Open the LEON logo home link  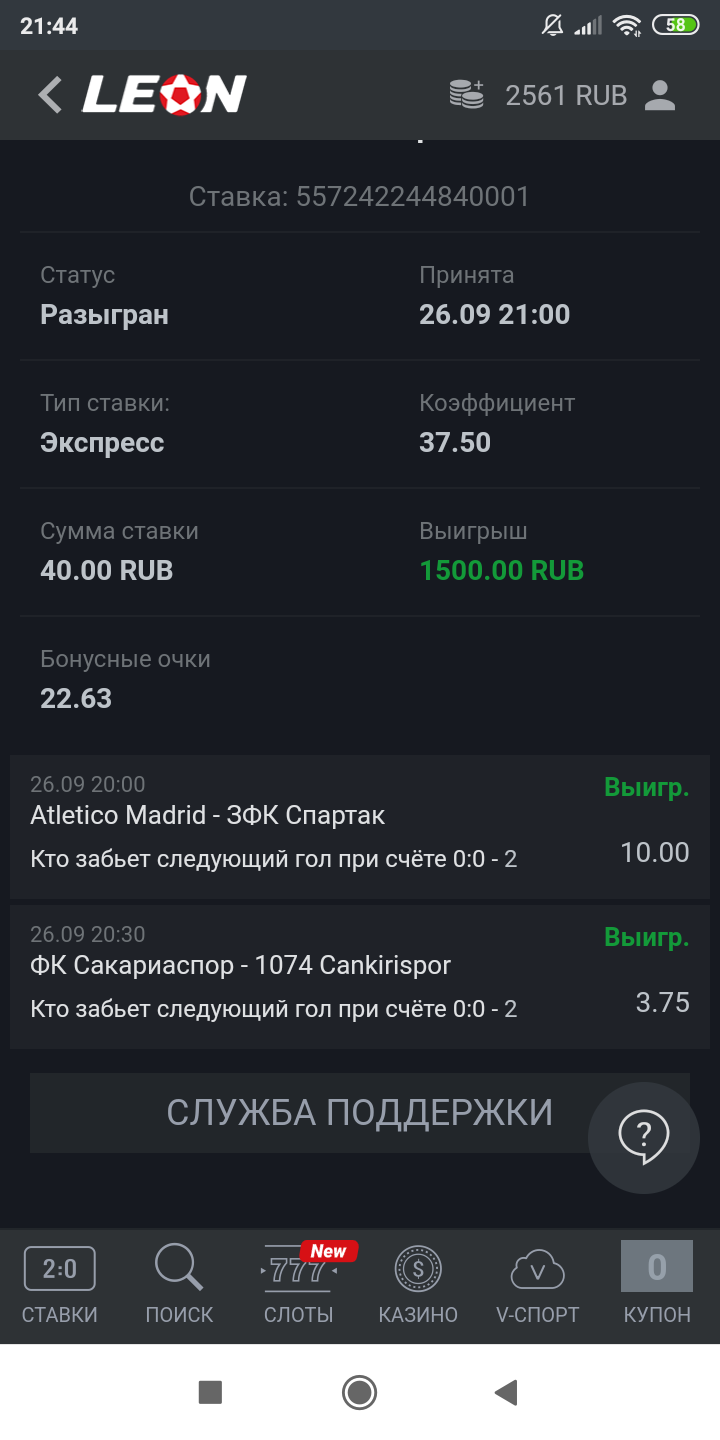(164, 95)
